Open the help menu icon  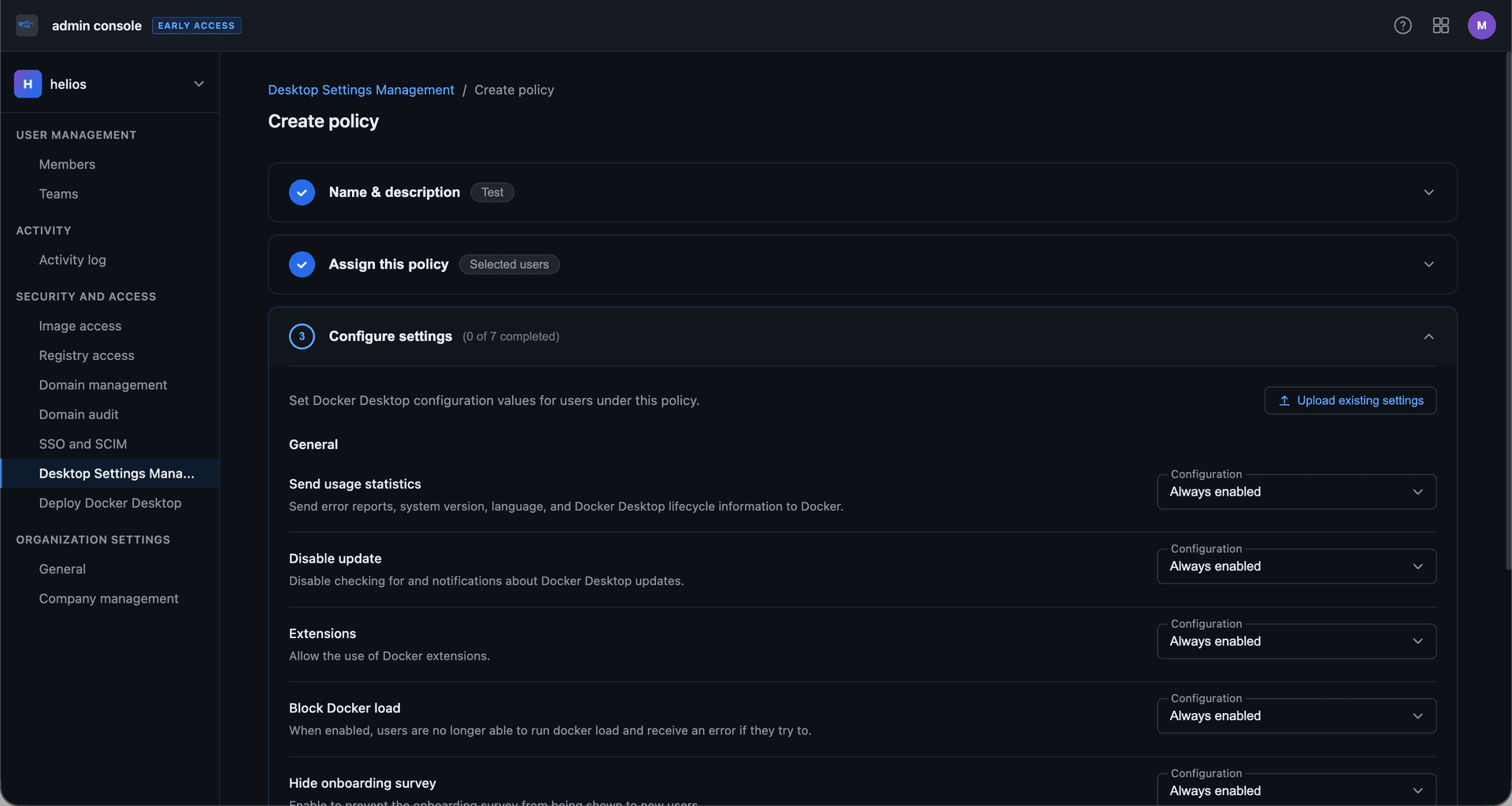1403,25
